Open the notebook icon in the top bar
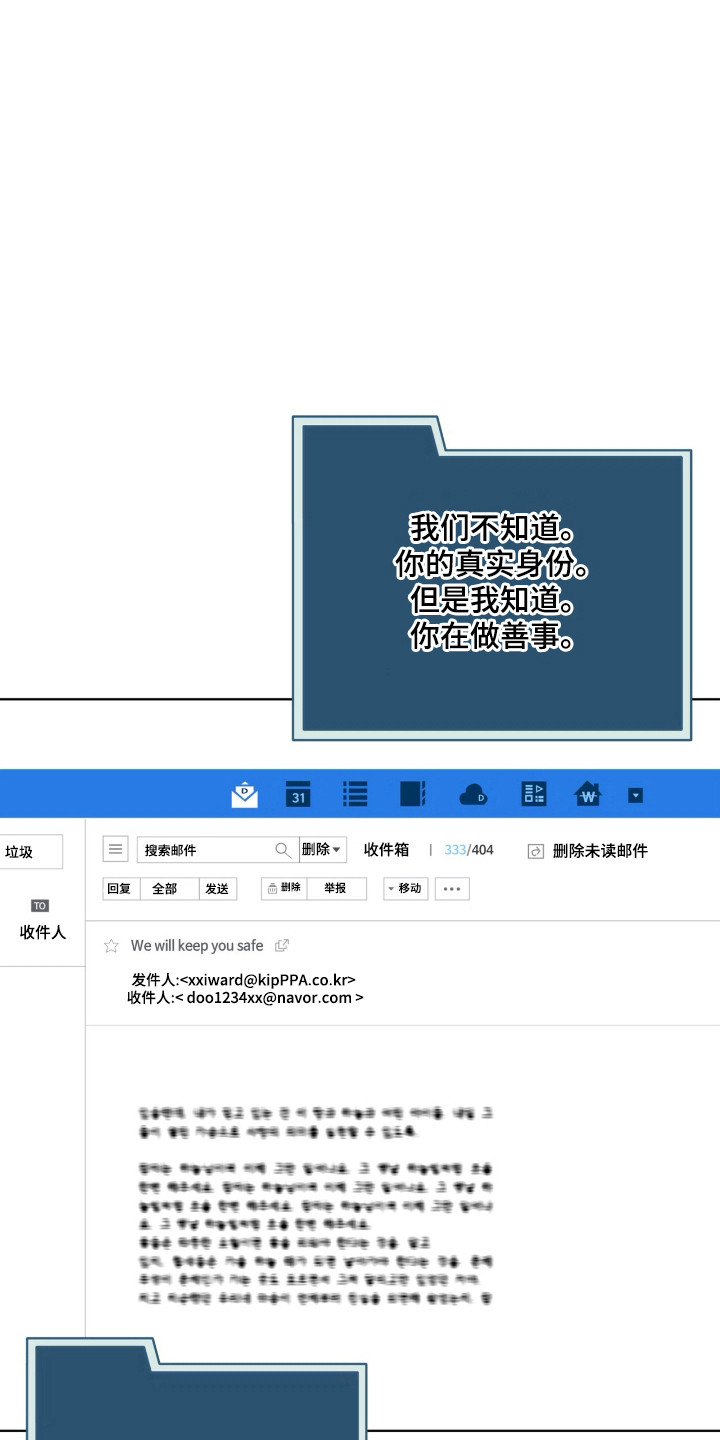 (x=412, y=794)
